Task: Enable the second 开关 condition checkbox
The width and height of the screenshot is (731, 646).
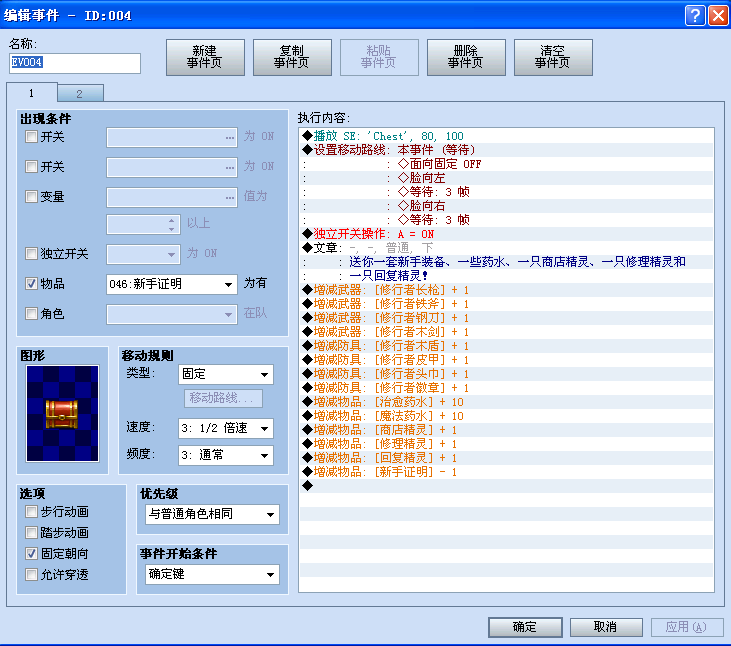Action: (x=31, y=167)
